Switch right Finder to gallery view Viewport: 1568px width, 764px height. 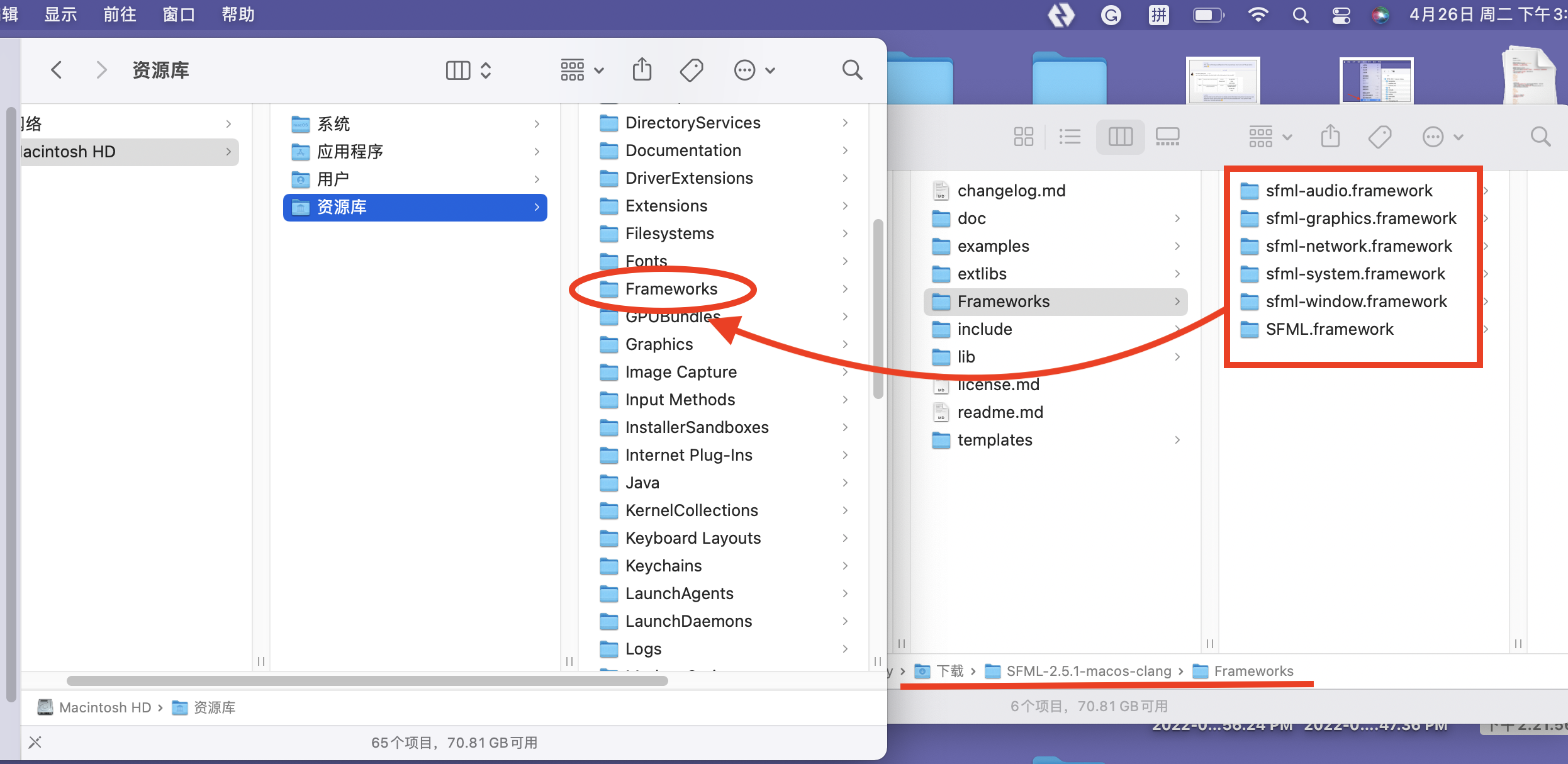coord(1167,137)
